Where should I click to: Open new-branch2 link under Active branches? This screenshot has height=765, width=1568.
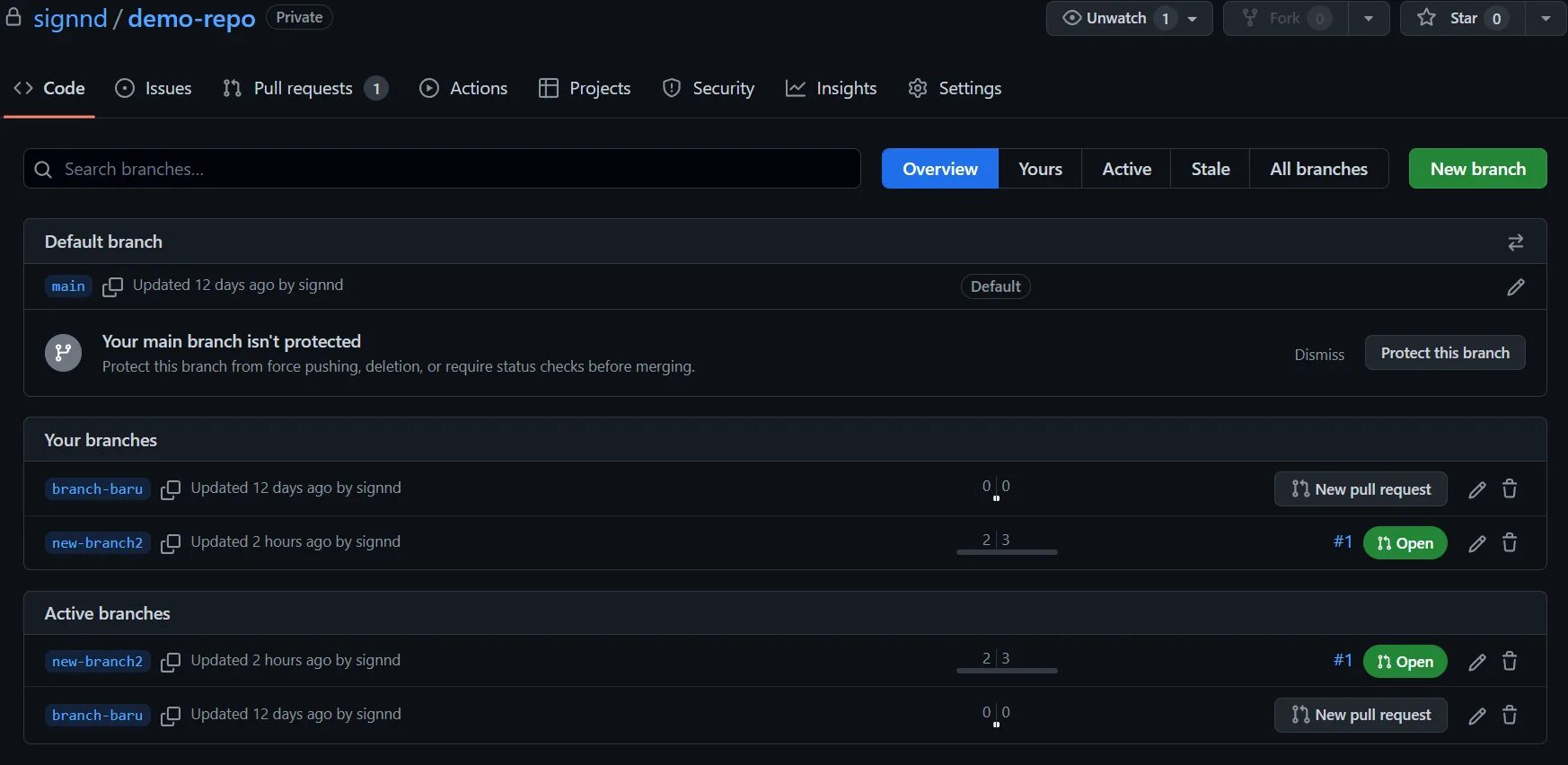(97, 662)
